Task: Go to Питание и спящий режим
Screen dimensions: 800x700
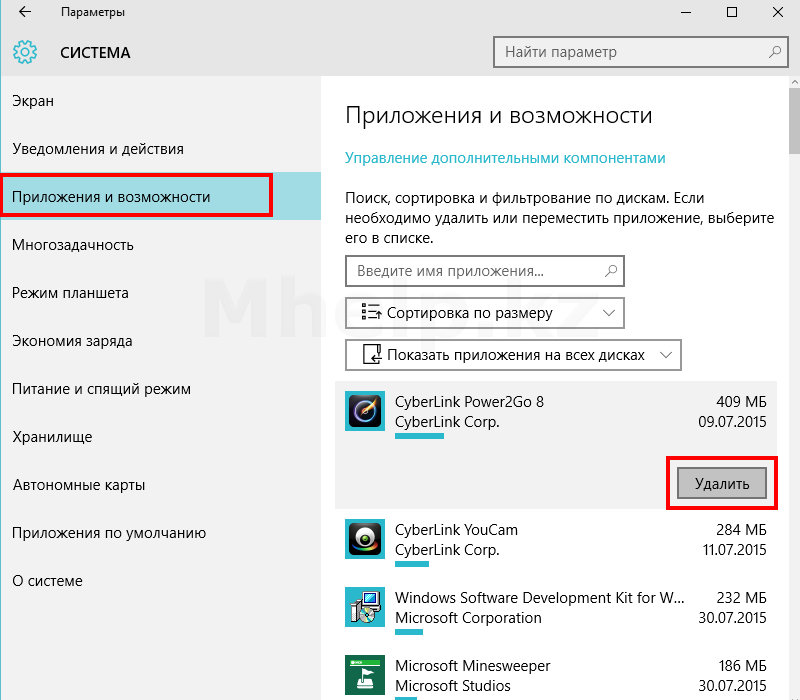Action: 160,389
